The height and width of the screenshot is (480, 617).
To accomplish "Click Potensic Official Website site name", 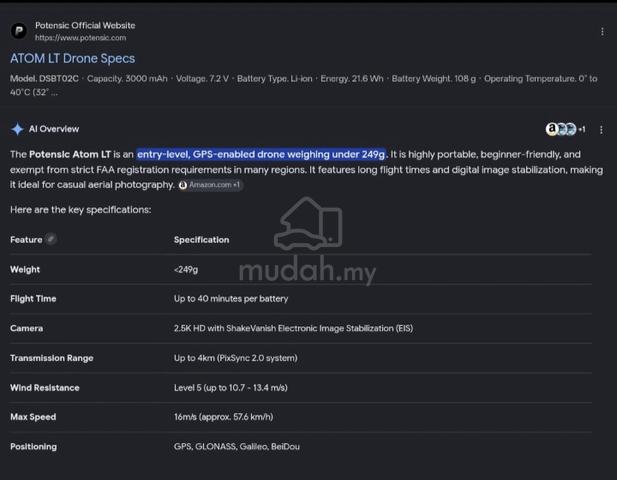I will 85,25.
